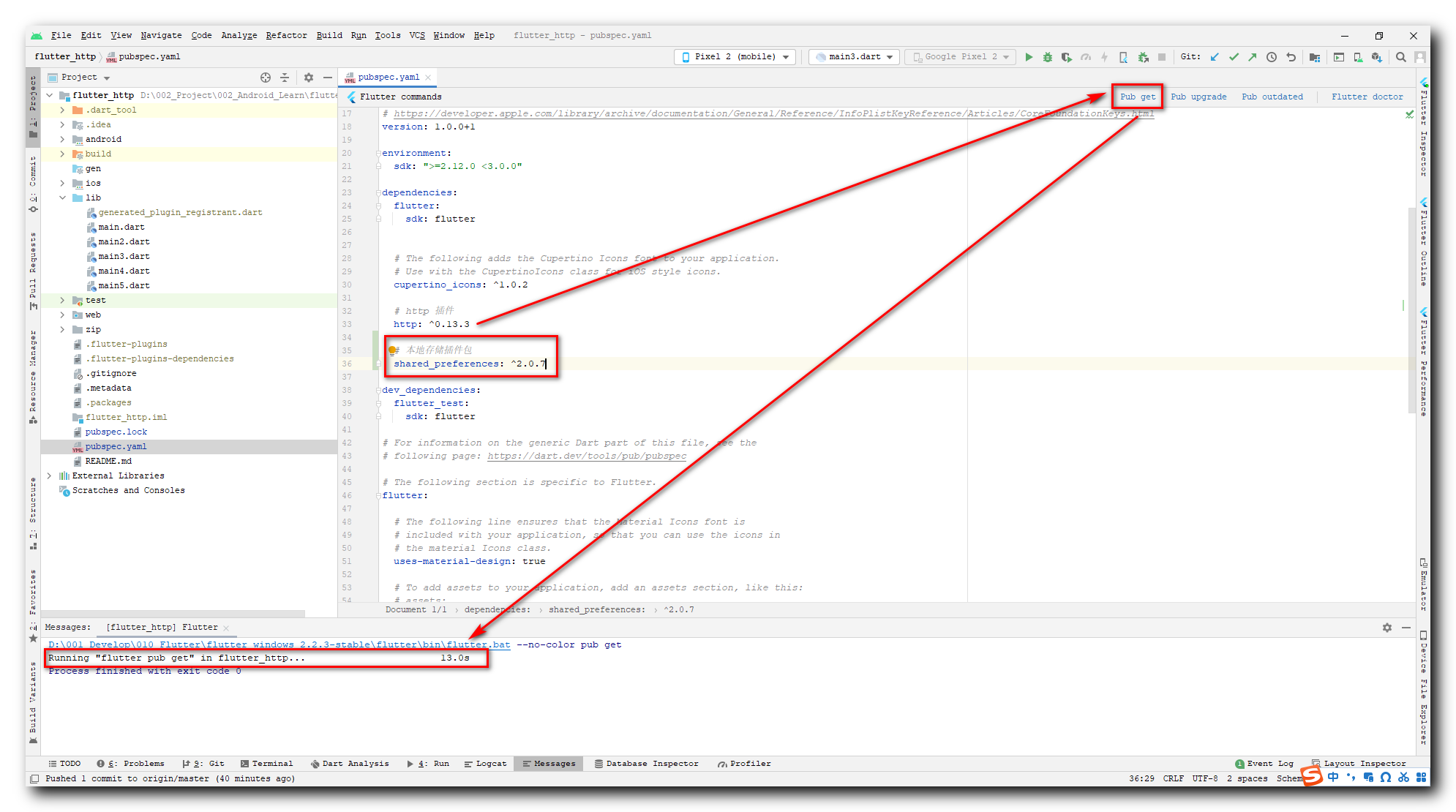Image resolution: width=1456 pixels, height=812 pixels.
Task: Open flutter.bat path link in Messages
Action: pyautogui.click(x=279, y=645)
